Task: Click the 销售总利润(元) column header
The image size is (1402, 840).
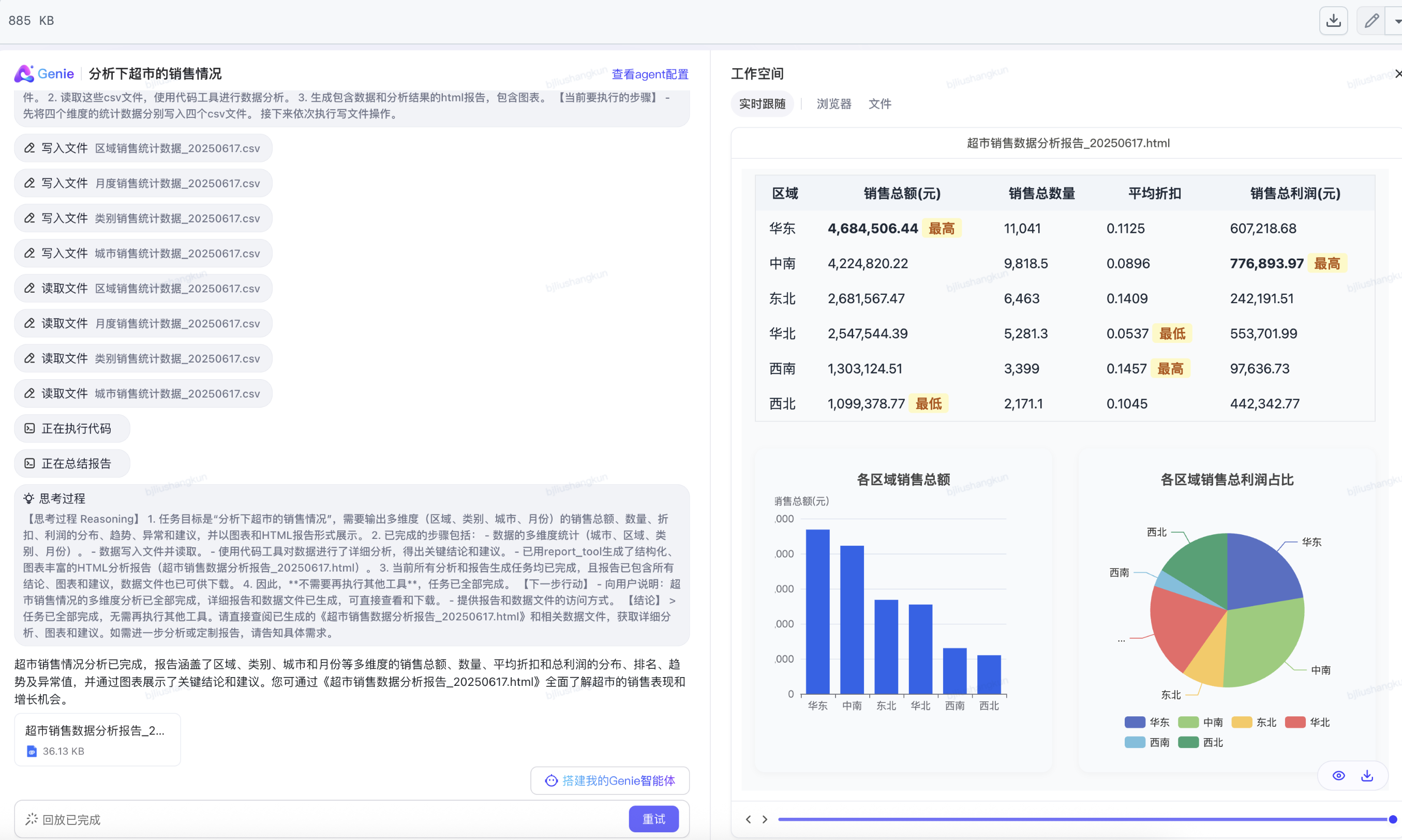Action: 1295,193
